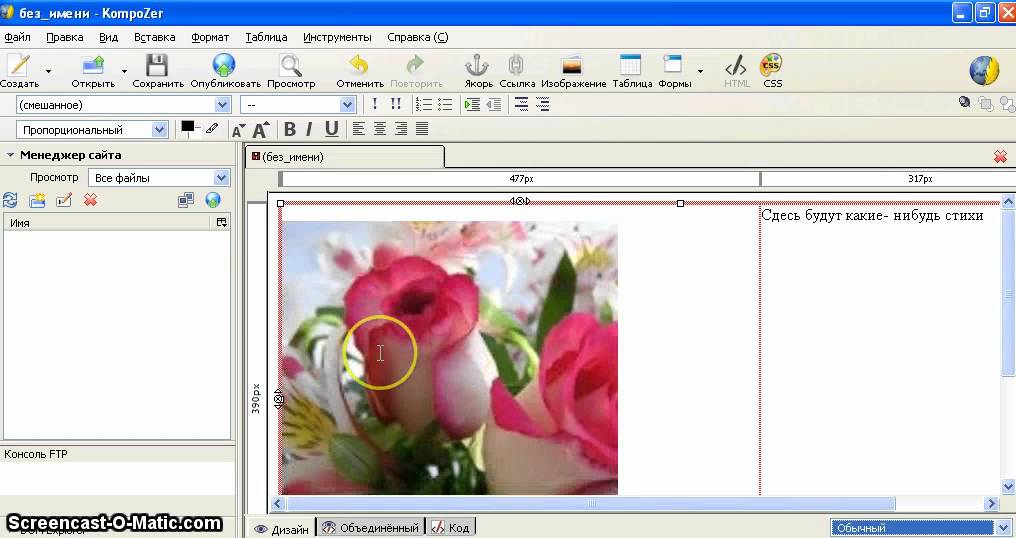Decrease indent of the text
The height and width of the screenshot is (538, 1016).
(494, 104)
